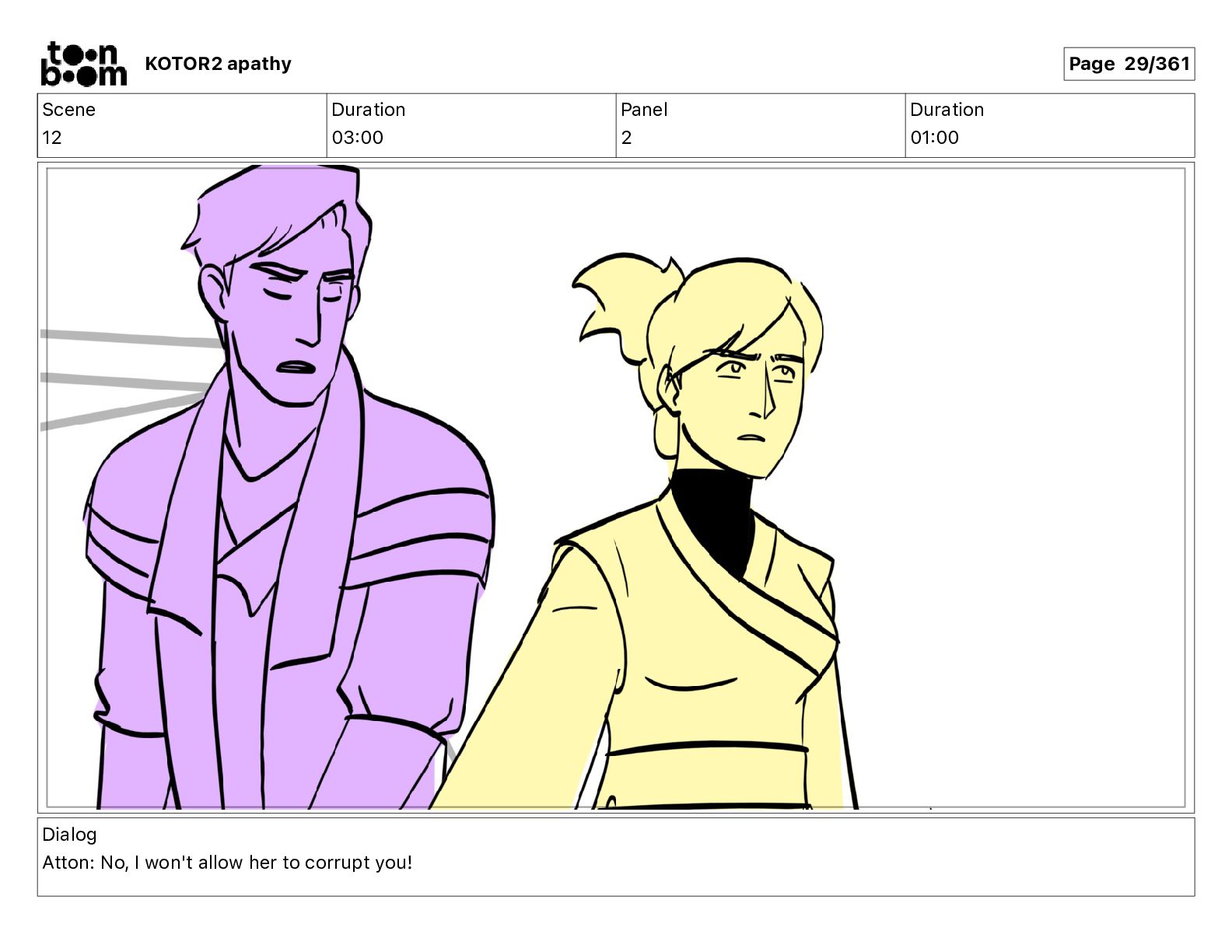Click the purple character in the storyboard panel

tap(288, 488)
